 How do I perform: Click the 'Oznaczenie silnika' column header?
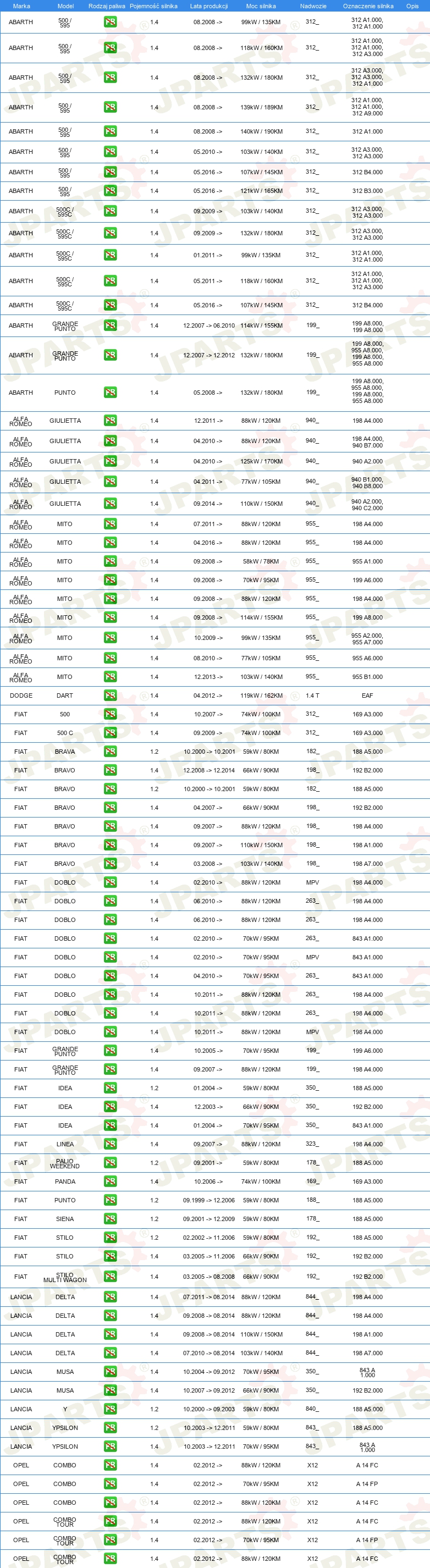(368, 6)
